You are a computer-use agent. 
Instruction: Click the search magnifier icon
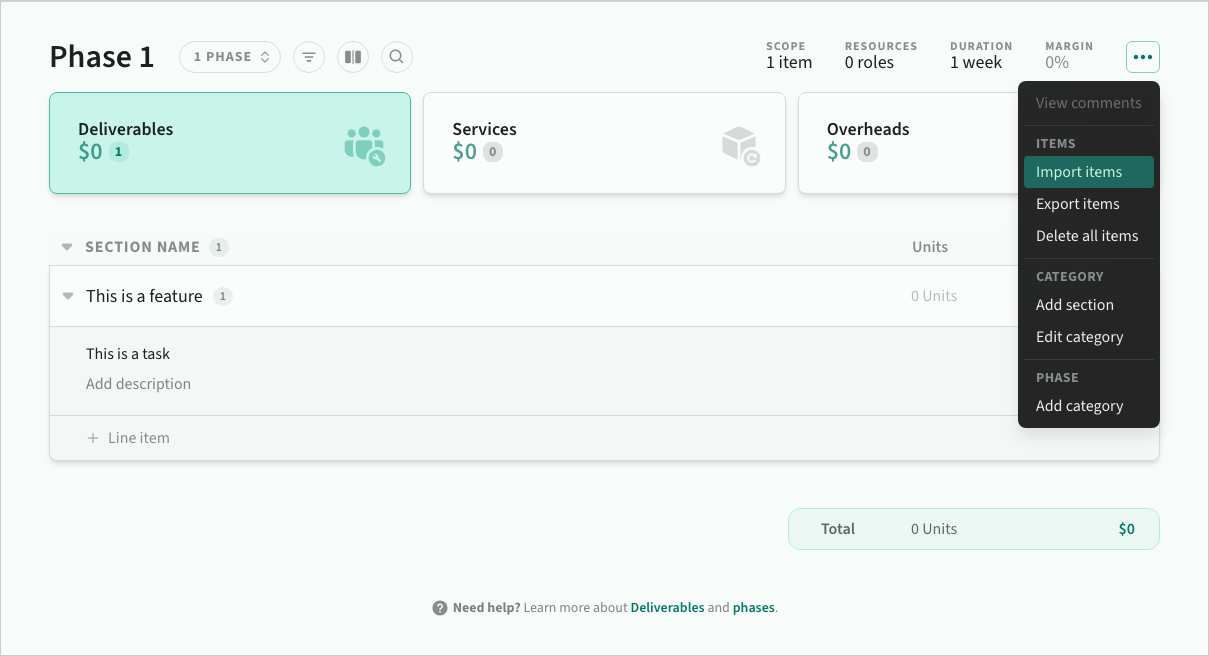397,57
